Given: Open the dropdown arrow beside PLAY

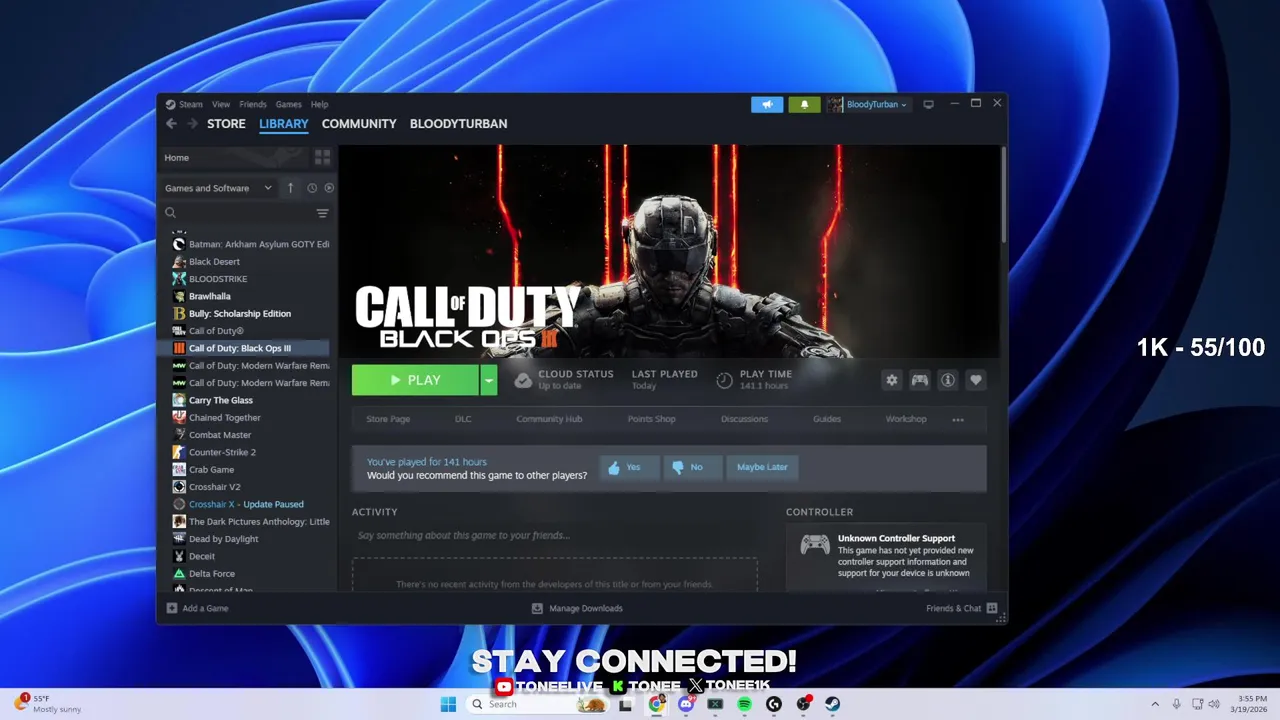Looking at the screenshot, I should (488, 380).
